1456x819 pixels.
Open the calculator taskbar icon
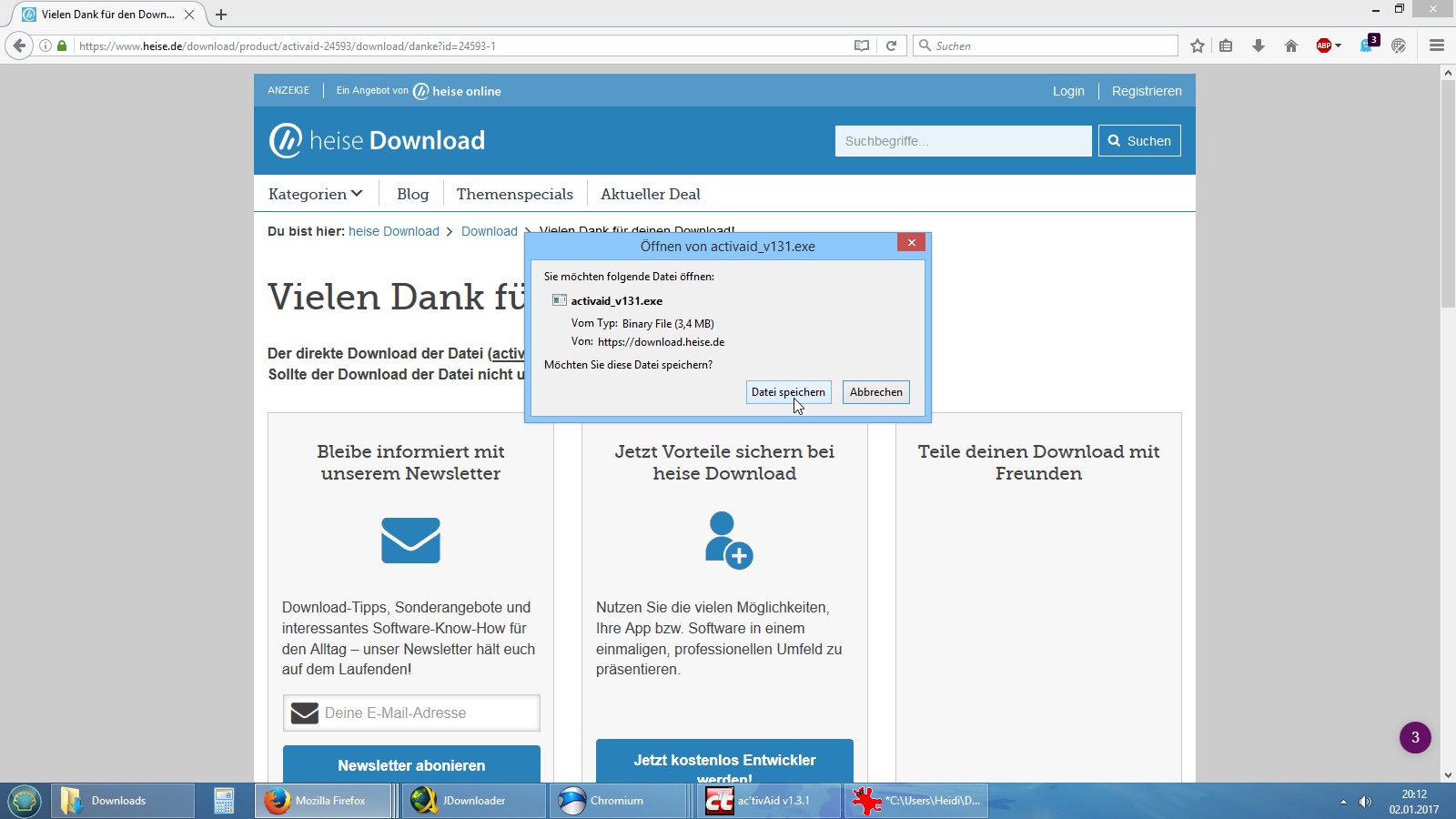tap(224, 801)
